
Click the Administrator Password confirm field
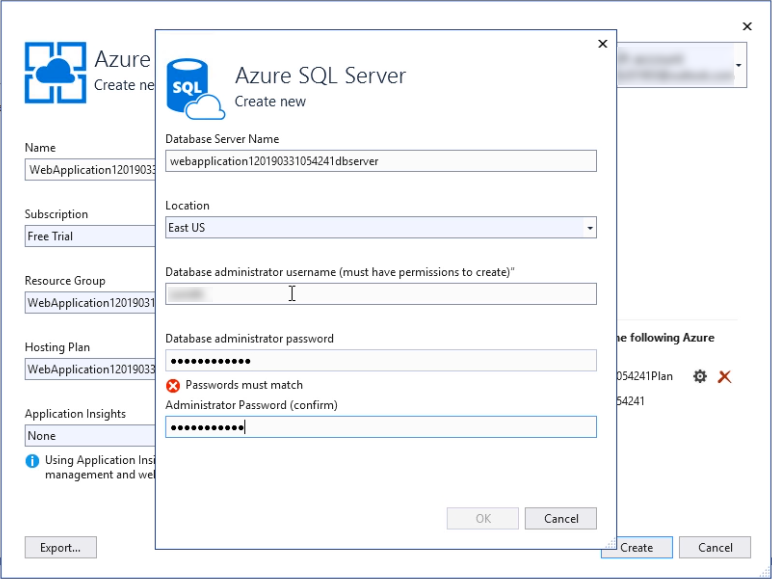pos(380,427)
